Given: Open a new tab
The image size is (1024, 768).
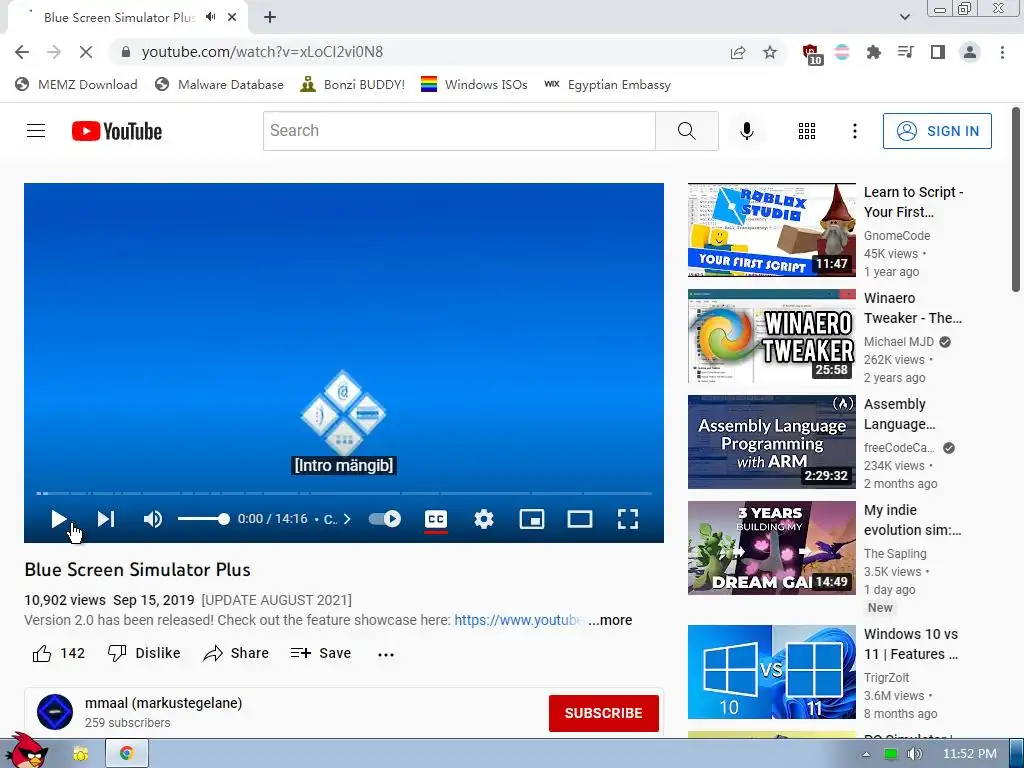Looking at the screenshot, I should (x=270, y=17).
